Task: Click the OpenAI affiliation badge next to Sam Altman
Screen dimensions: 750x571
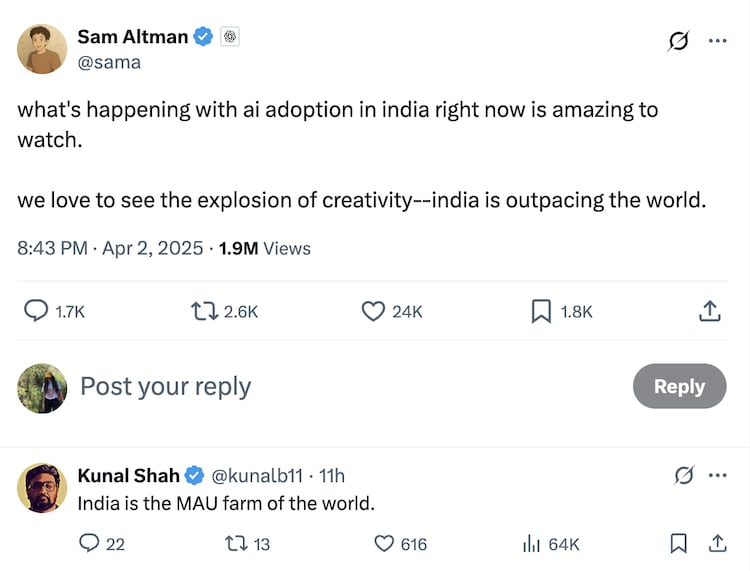Action: 230,37
